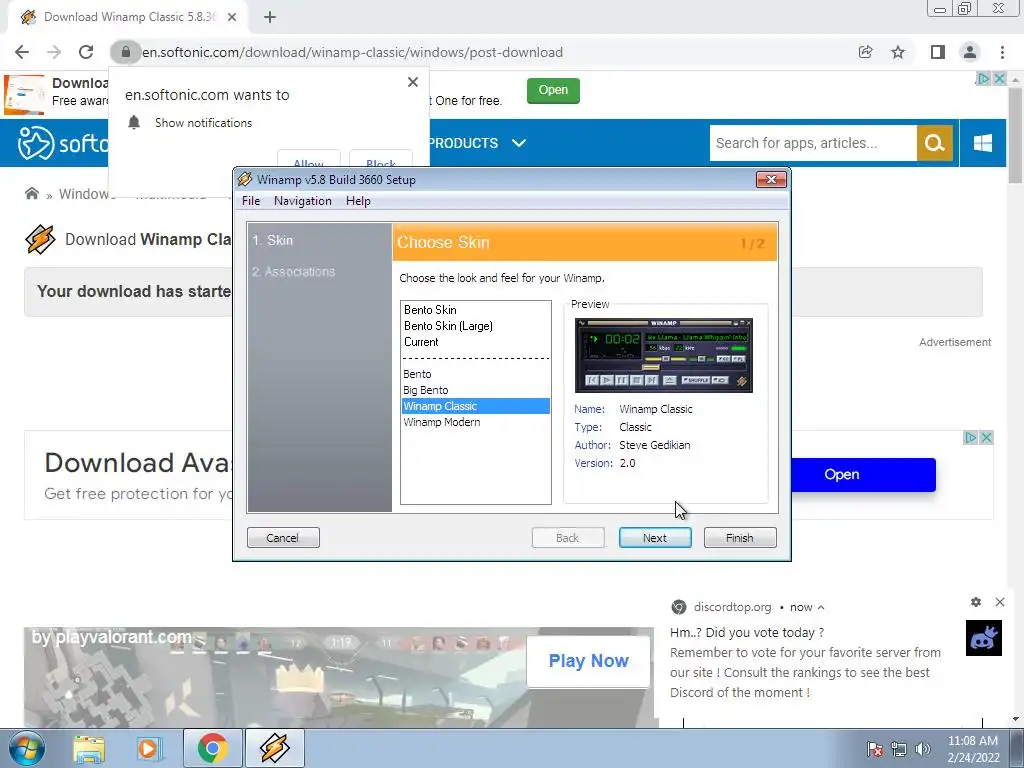The image size is (1024, 768).
Task: Select the 1. Skin step
Action: pyautogui.click(x=273, y=240)
